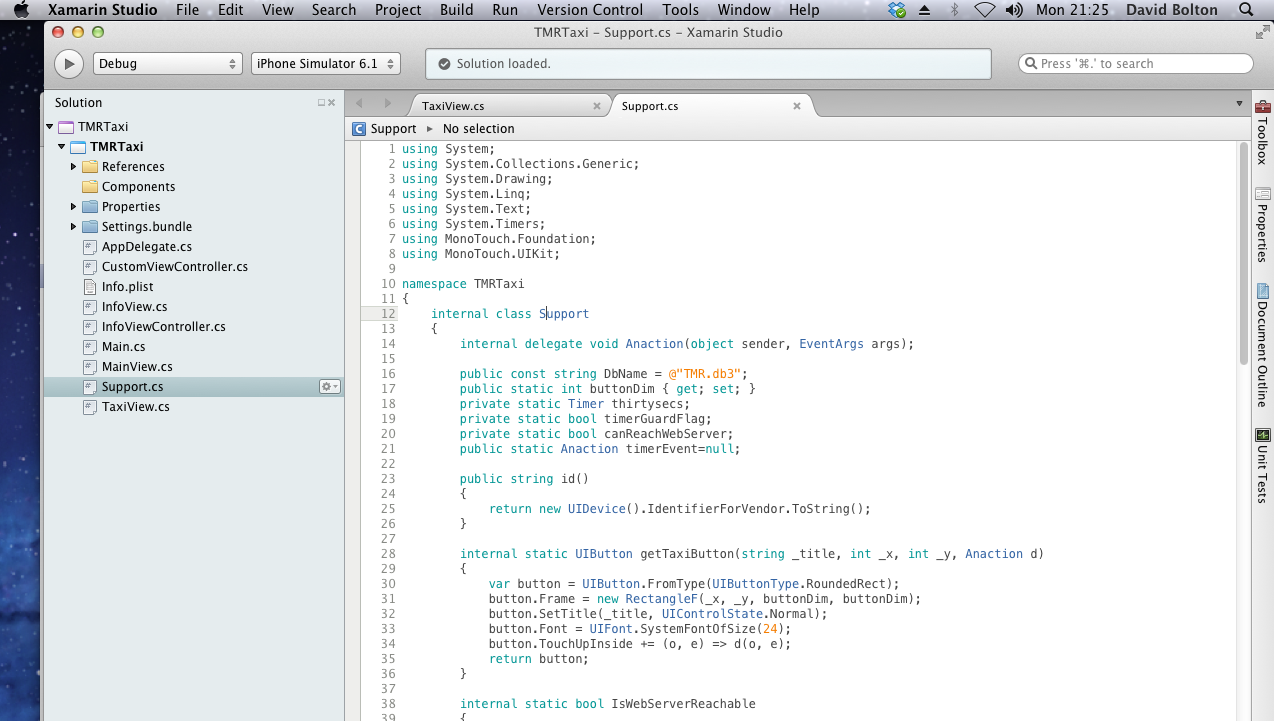Viewport: 1274px width, 721px height.
Task: Open the Project menu
Action: point(398,10)
